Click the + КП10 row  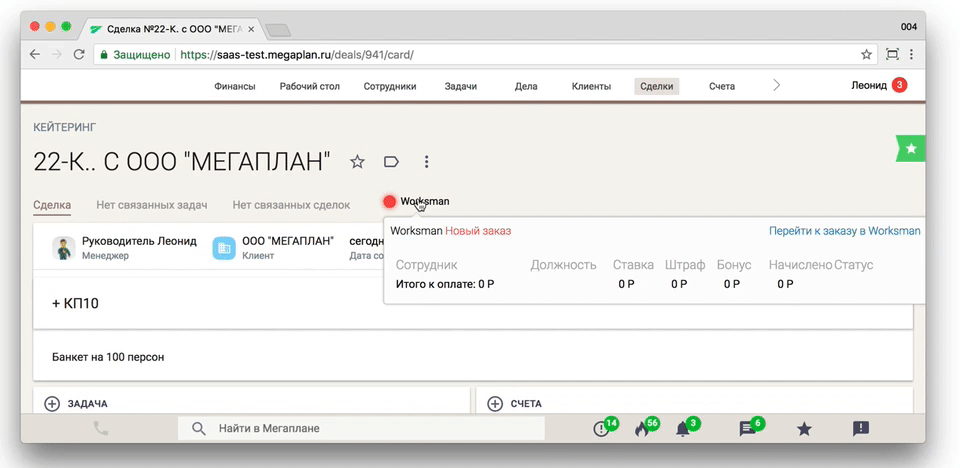pos(473,303)
